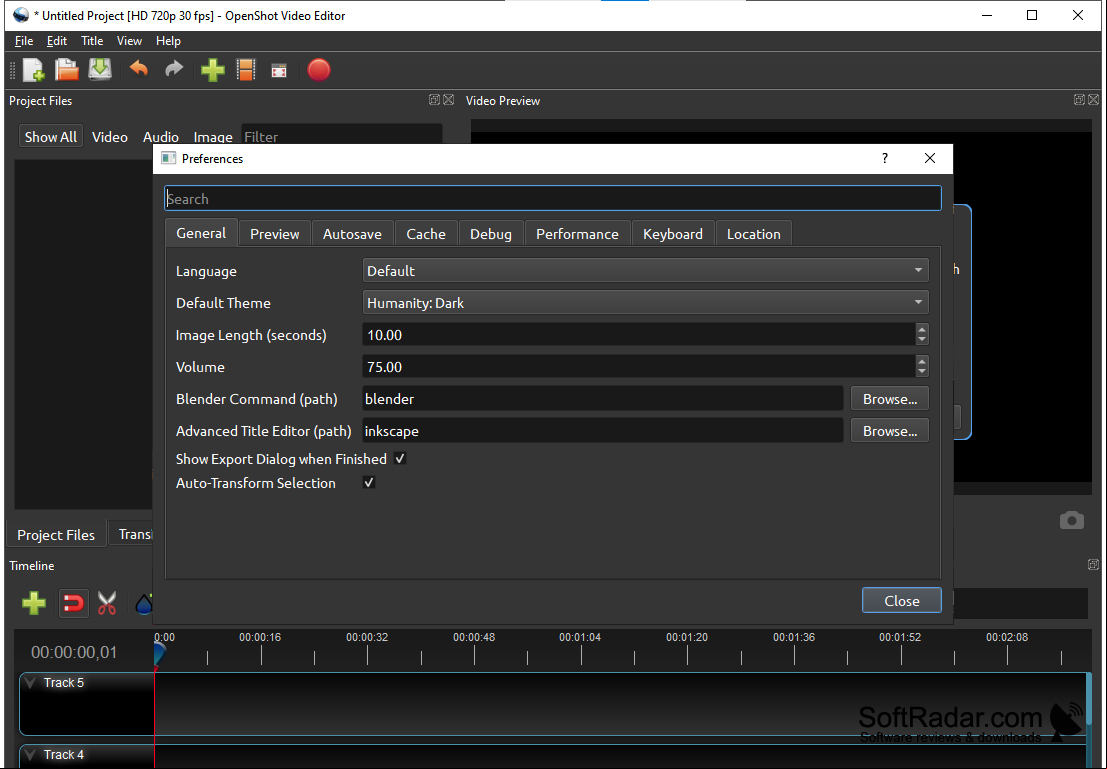The width and height of the screenshot is (1107, 769).
Task: Collapse Track 5 with its arrow
Action: (30, 683)
